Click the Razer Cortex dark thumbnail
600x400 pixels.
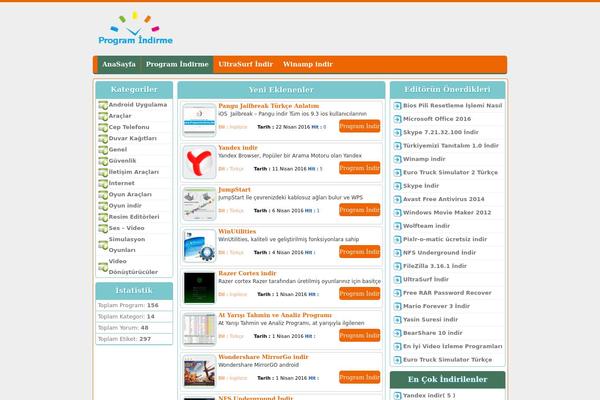click(199, 287)
